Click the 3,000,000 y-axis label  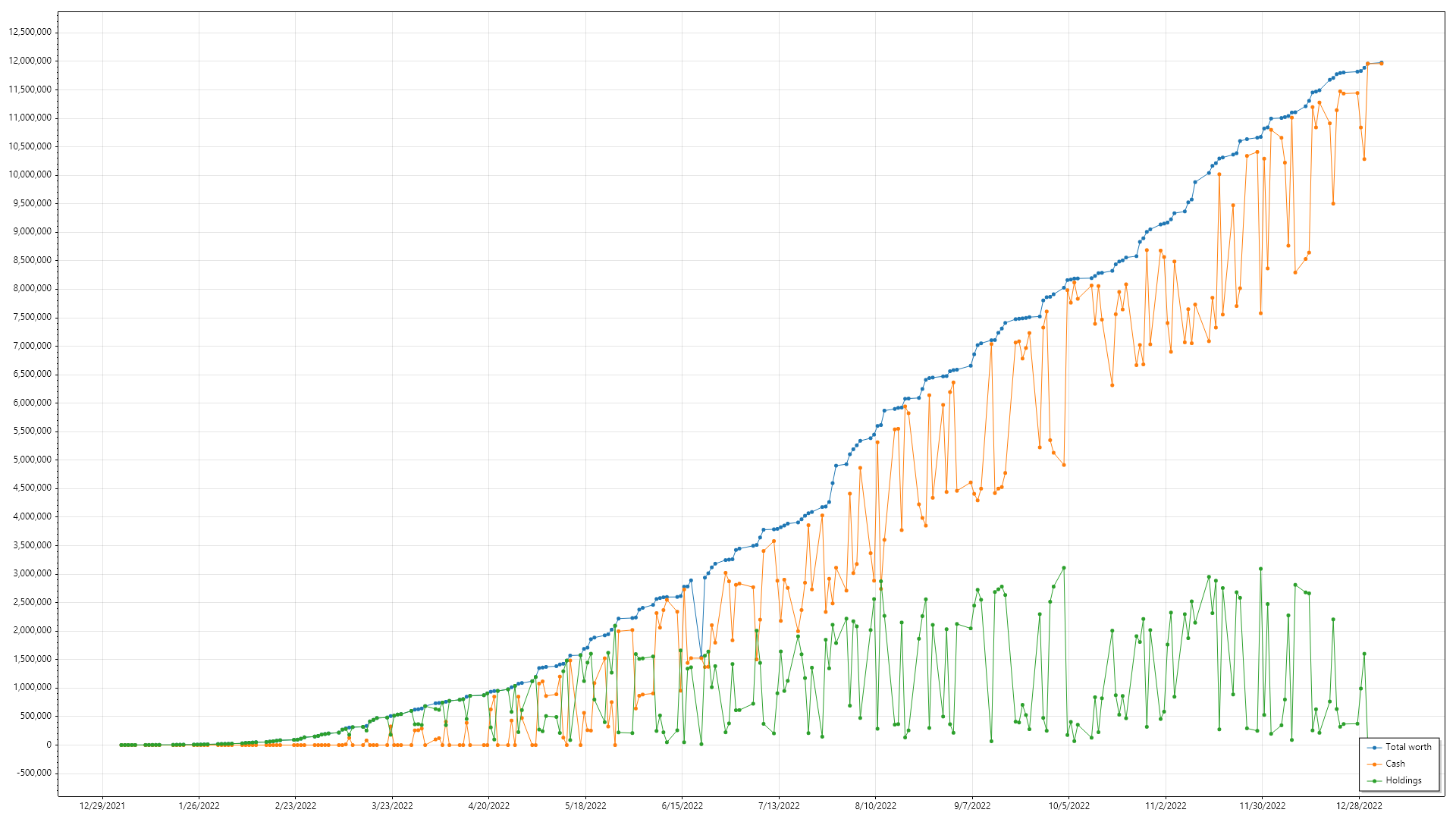[33, 573]
